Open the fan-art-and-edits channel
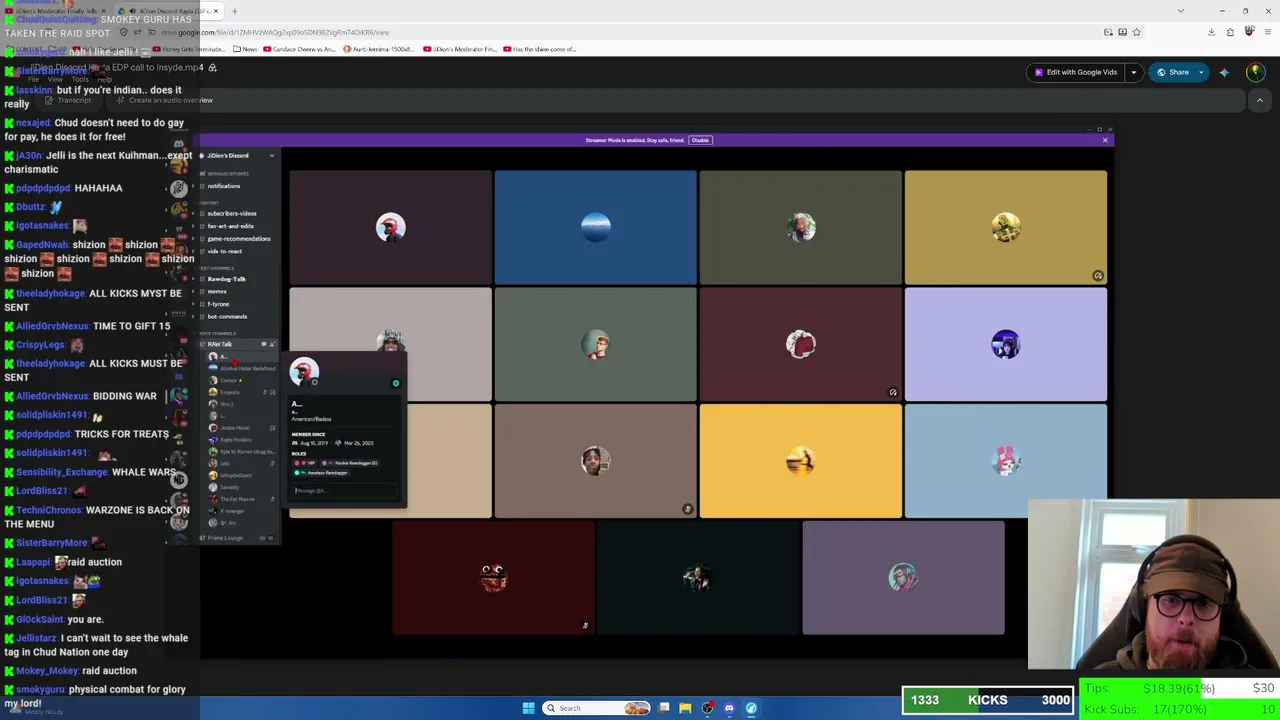The image size is (1280, 720). [x=230, y=226]
